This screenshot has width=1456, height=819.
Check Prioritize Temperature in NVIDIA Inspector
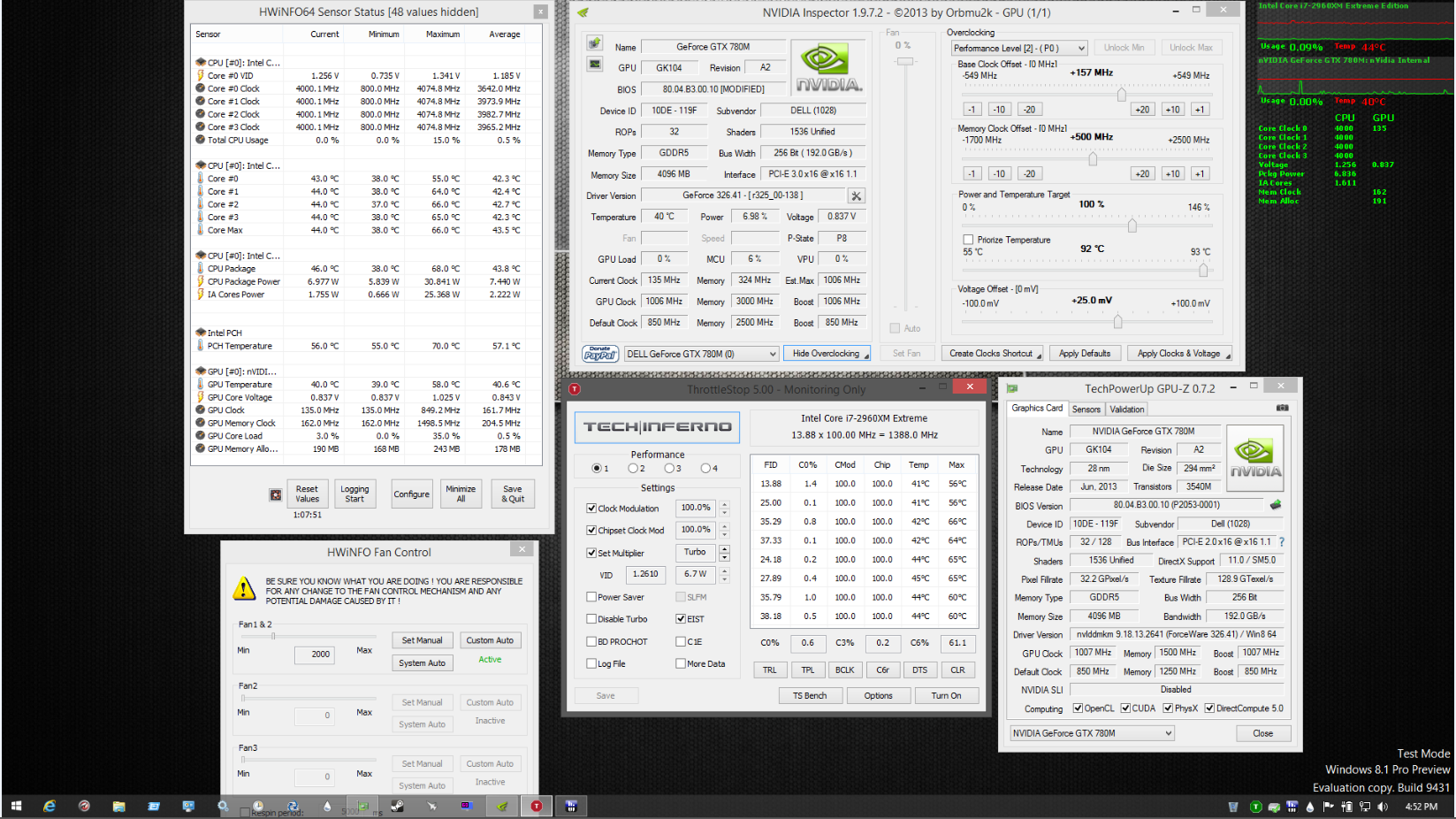[968, 240]
